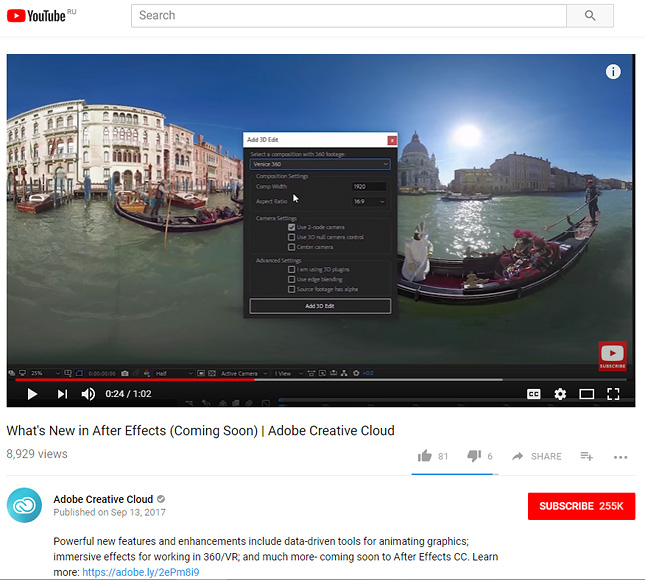The width and height of the screenshot is (645, 580).
Task: Click the flowchart icon in viewer toolbar
Action: tap(344, 373)
